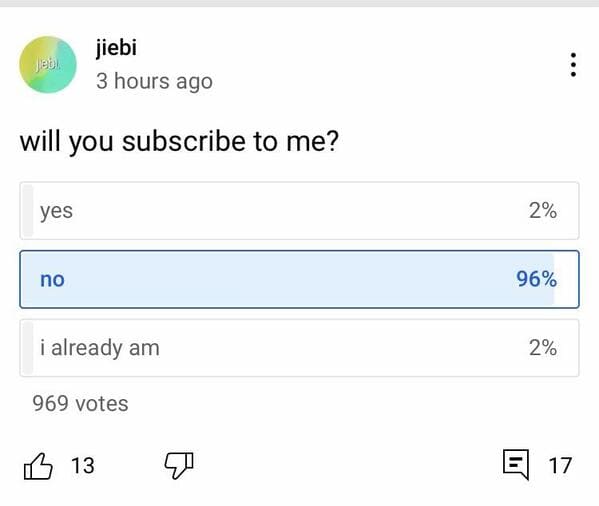Click the 13 likes count
The width and height of the screenshot is (599, 506).
pyautogui.click(x=83, y=466)
